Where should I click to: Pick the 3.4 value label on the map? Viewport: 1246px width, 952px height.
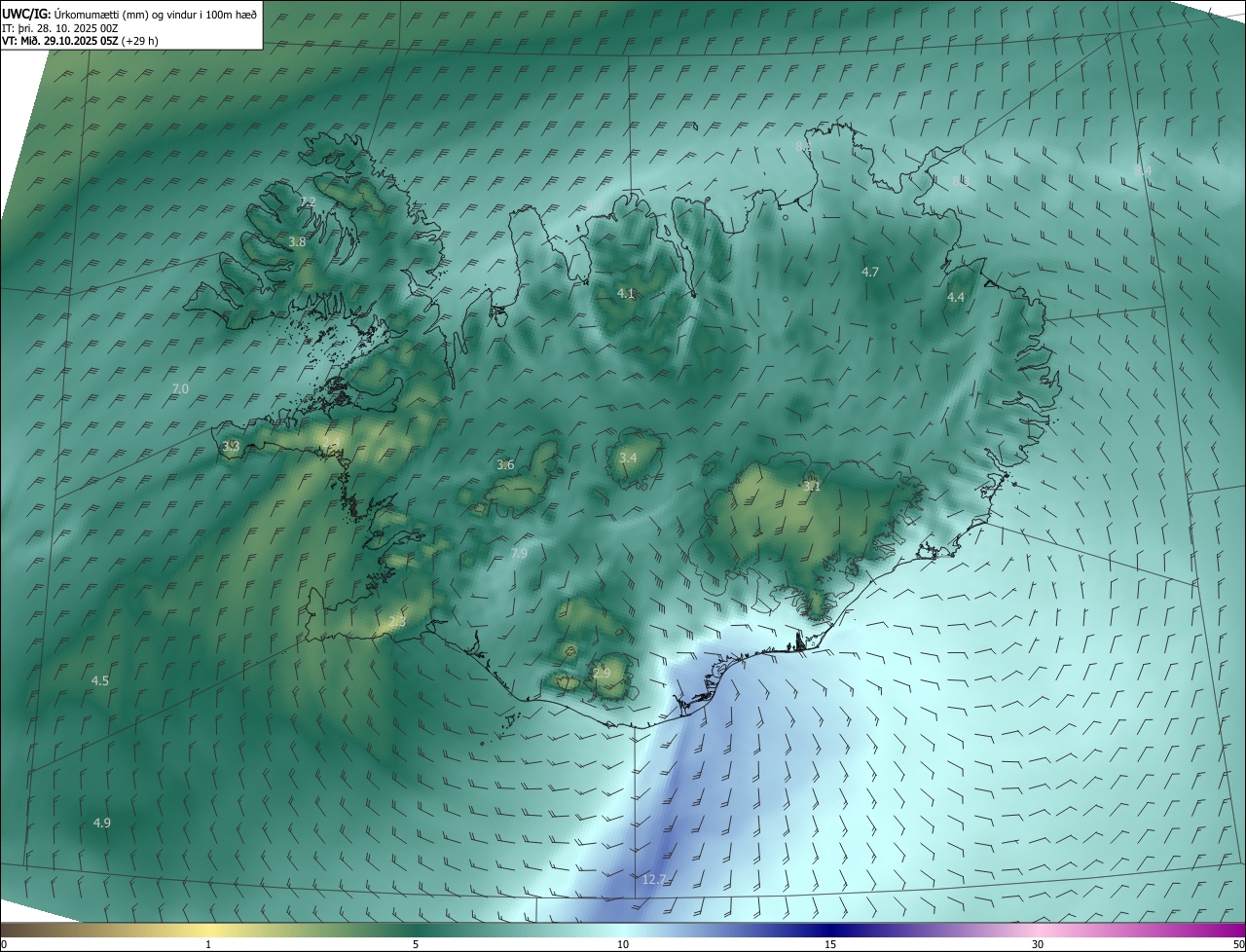pos(628,458)
